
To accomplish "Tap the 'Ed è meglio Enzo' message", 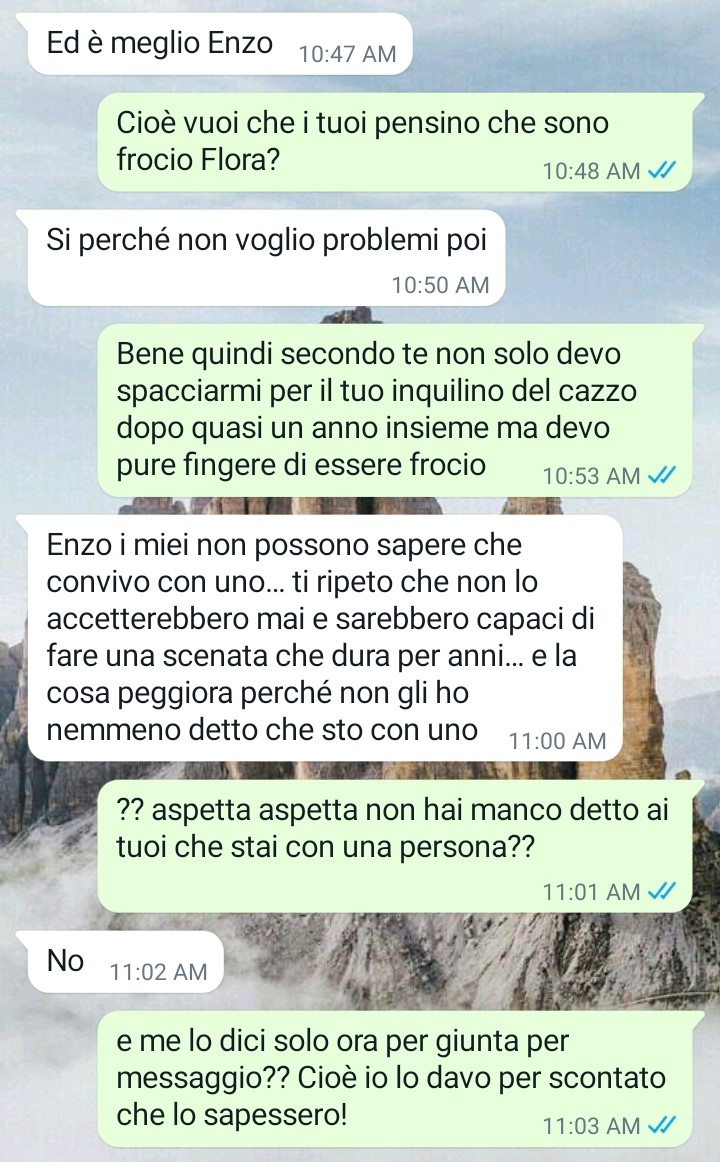I will coord(219,44).
